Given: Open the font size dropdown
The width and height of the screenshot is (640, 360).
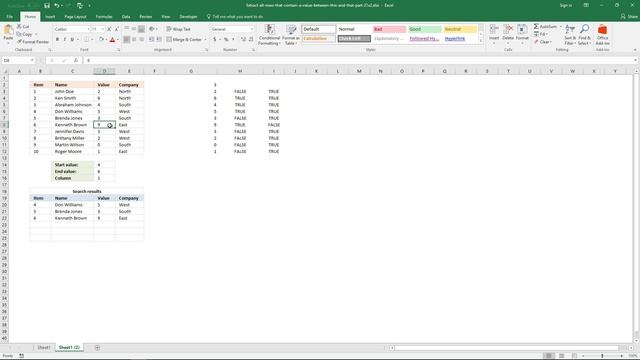Looking at the screenshot, I should pos(102,29).
